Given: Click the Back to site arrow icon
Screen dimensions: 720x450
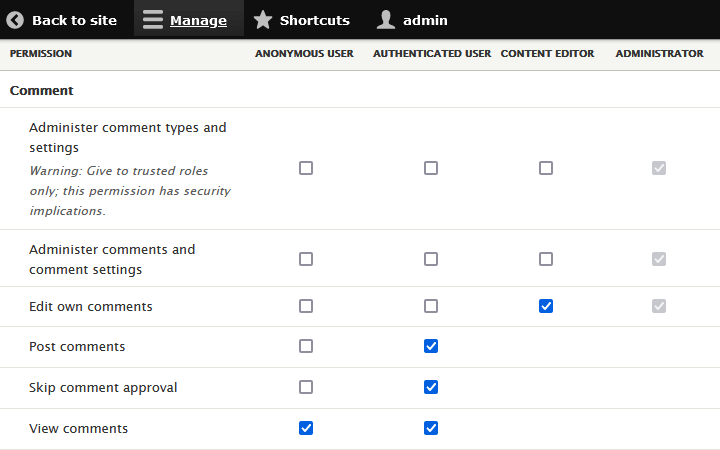Looking at the screenshot, I should coord(15,20).
